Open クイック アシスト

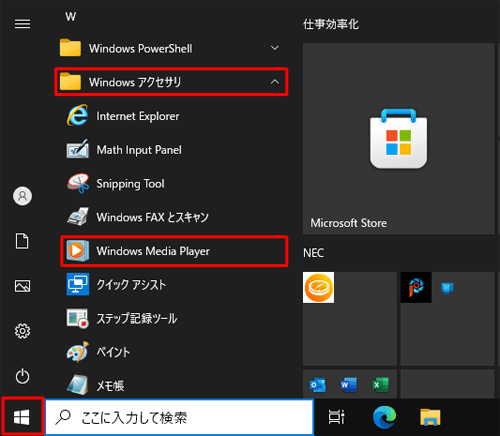[170, 284]
